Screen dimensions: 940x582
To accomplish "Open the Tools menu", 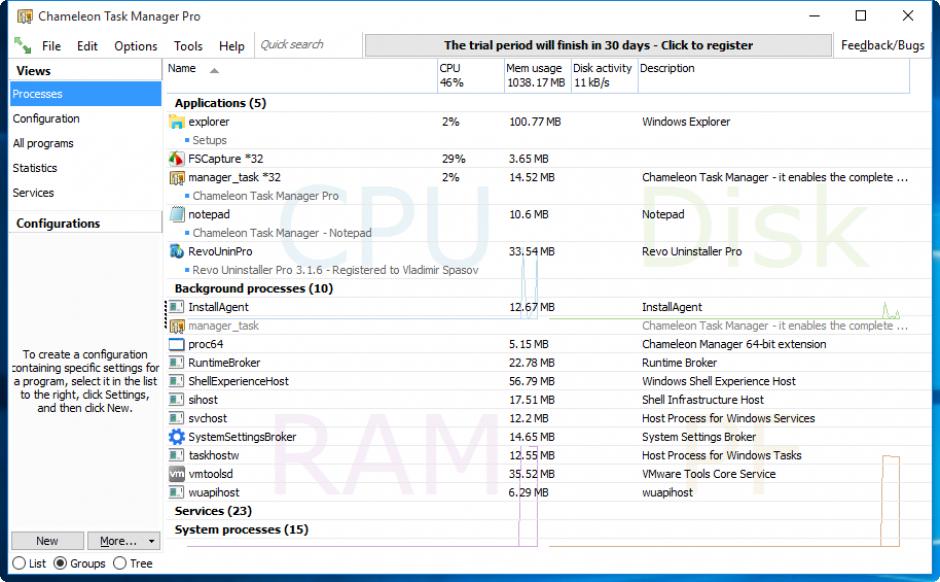I will click(188, 46).
